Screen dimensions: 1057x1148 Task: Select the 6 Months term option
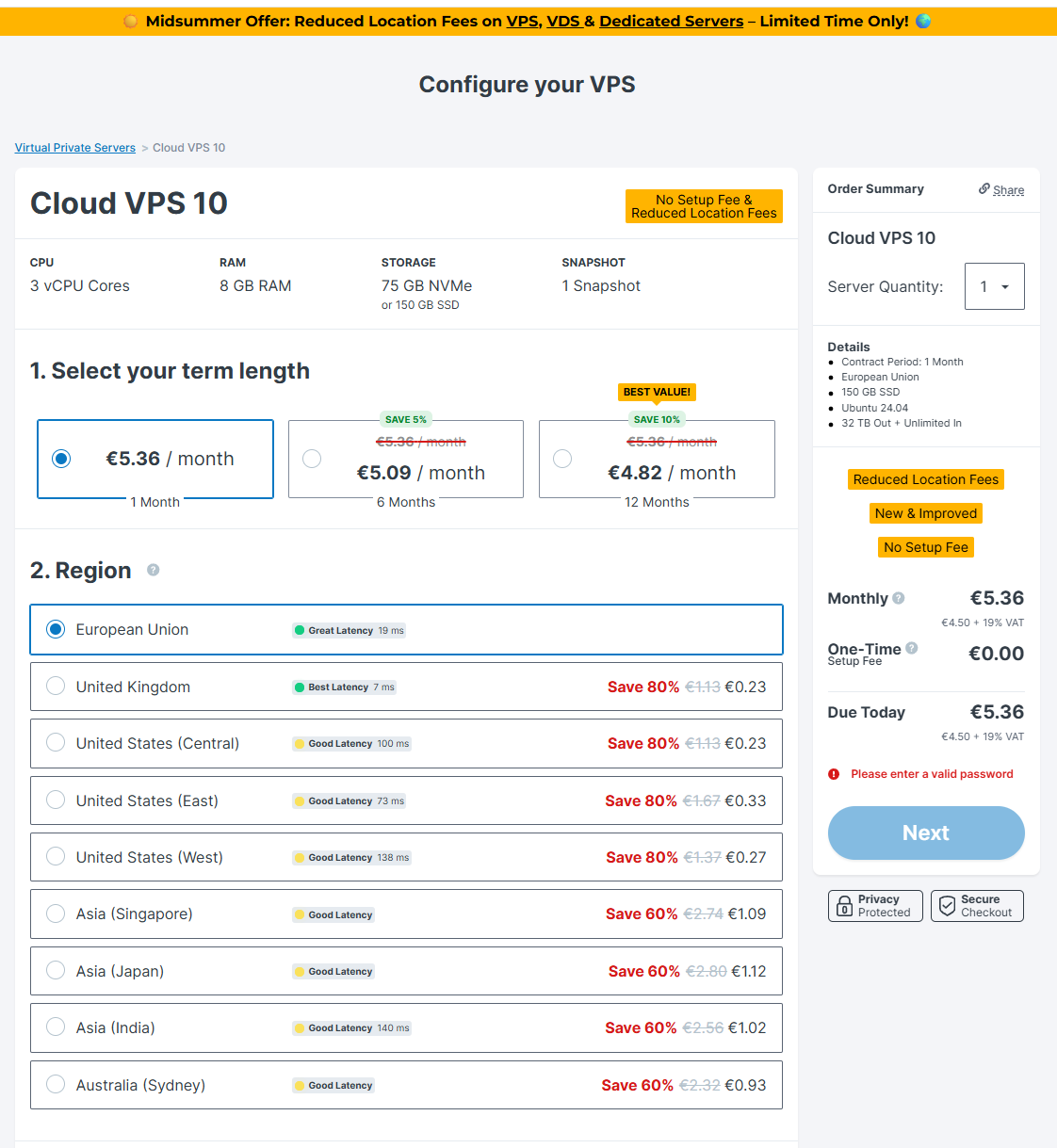click(312, 459)
